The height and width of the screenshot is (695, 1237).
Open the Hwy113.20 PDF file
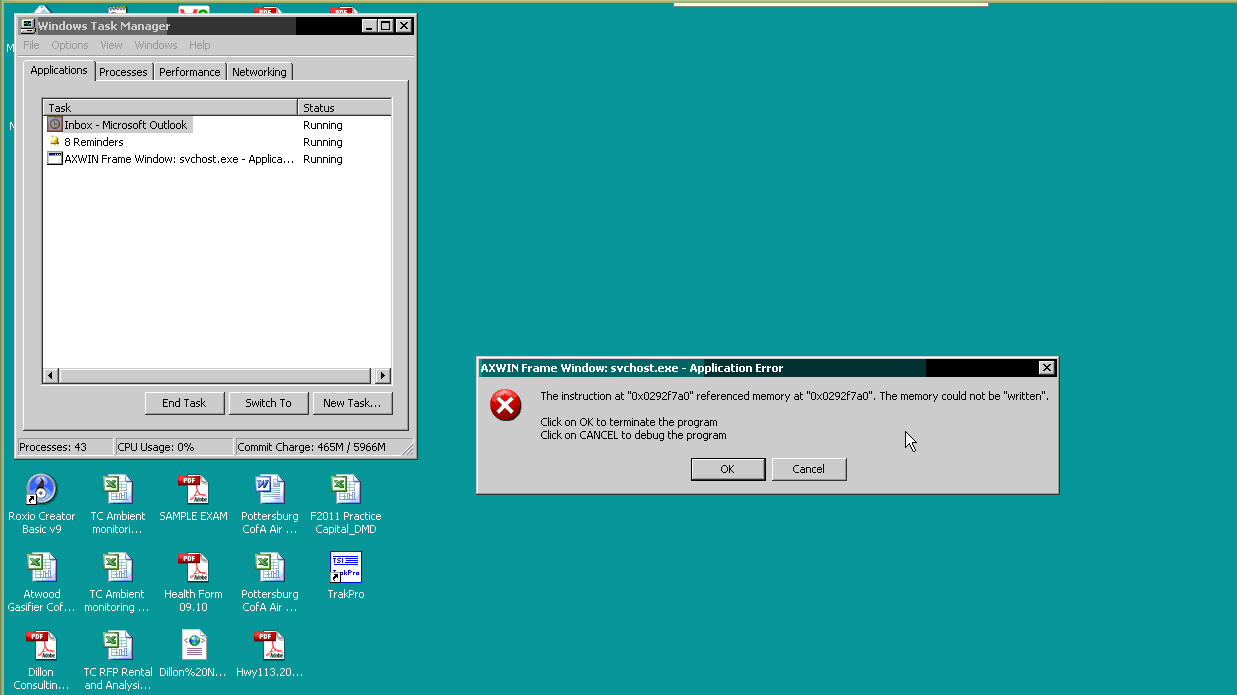269,645
